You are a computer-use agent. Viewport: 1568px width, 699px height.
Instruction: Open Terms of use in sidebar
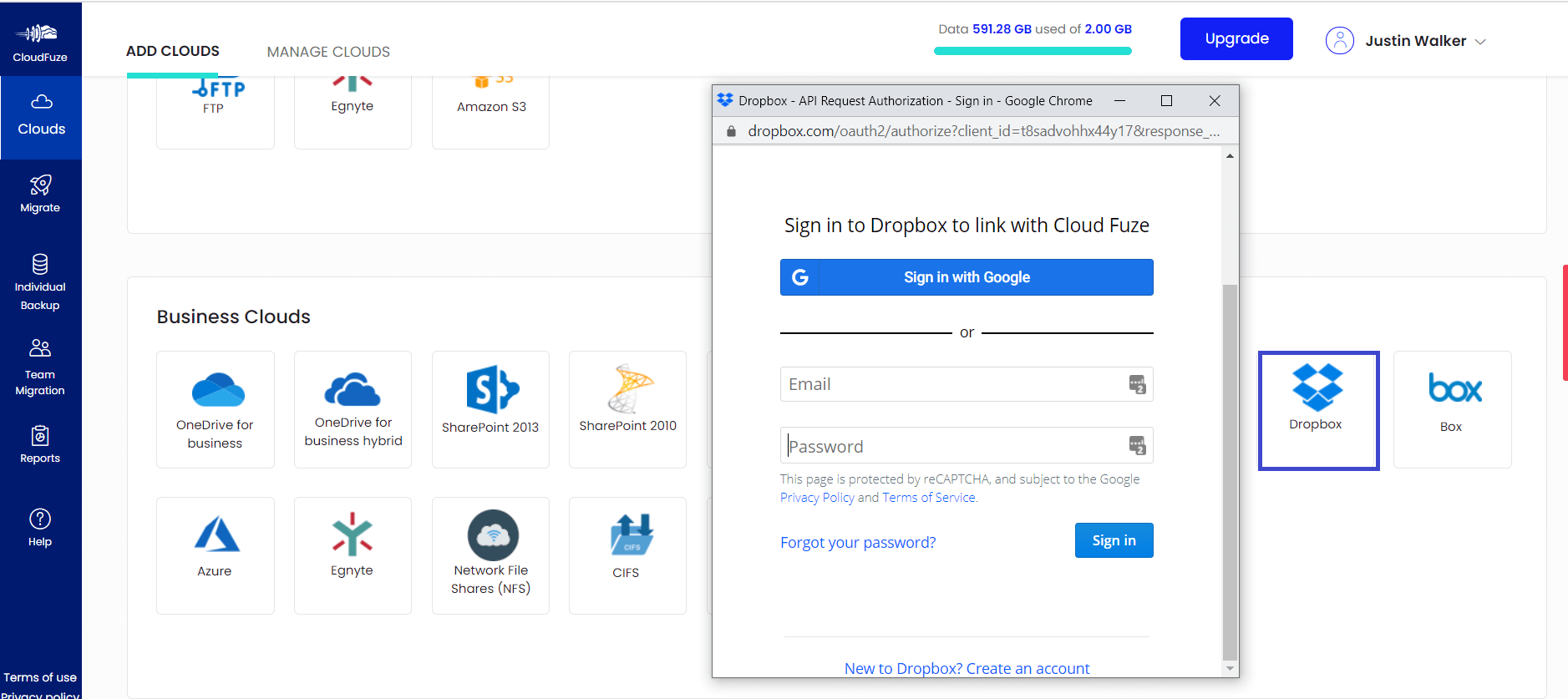point(40,677)
